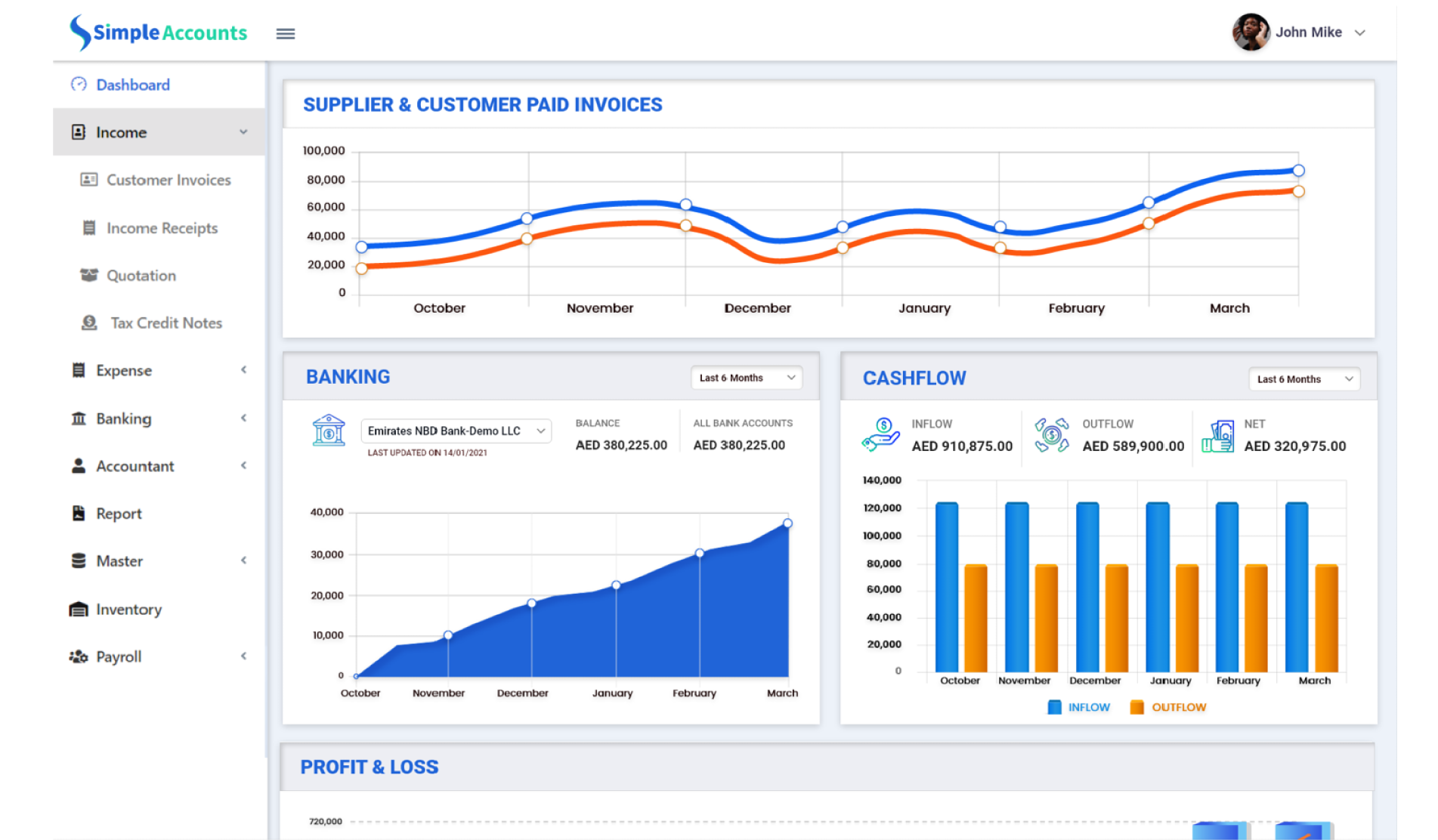The height and width of the screenshot is (840, 1438).
Task: Open the Last 6 Months dropdown in Cashflow
Action: pyautogui.click(x=1303, y=378)
